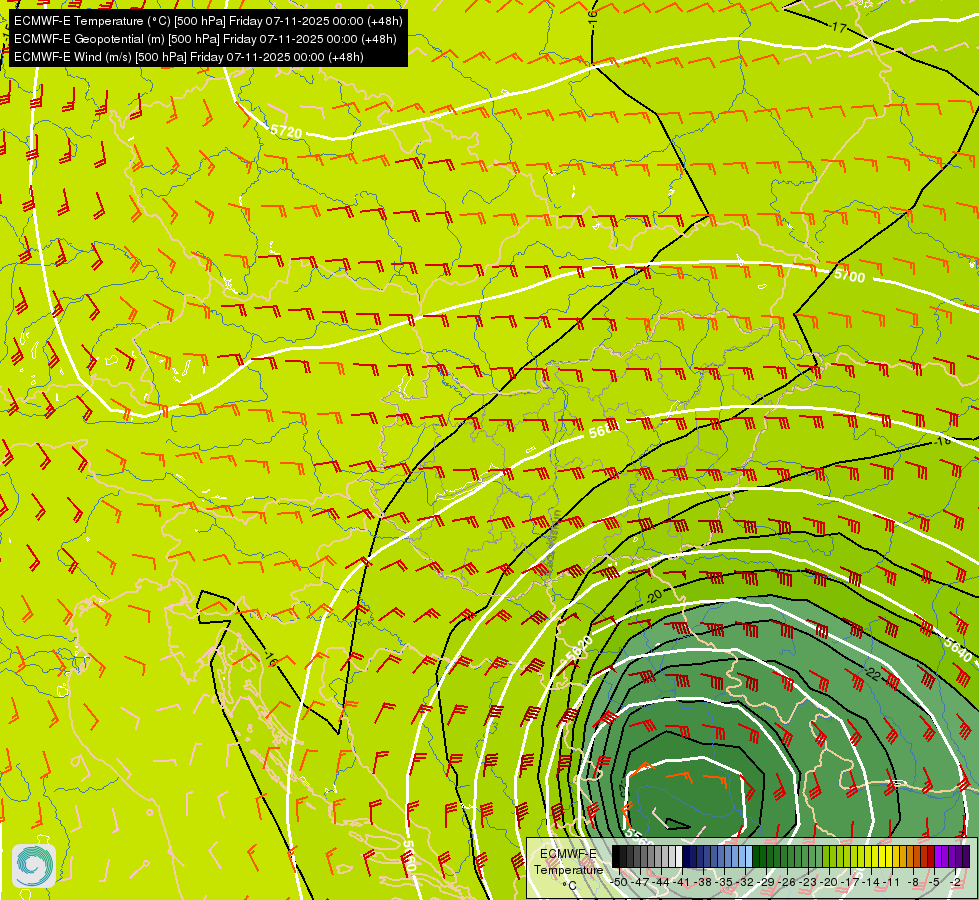Select the ECMWF-E Temperature 500 hPa title line

click(x=208, y=21)
